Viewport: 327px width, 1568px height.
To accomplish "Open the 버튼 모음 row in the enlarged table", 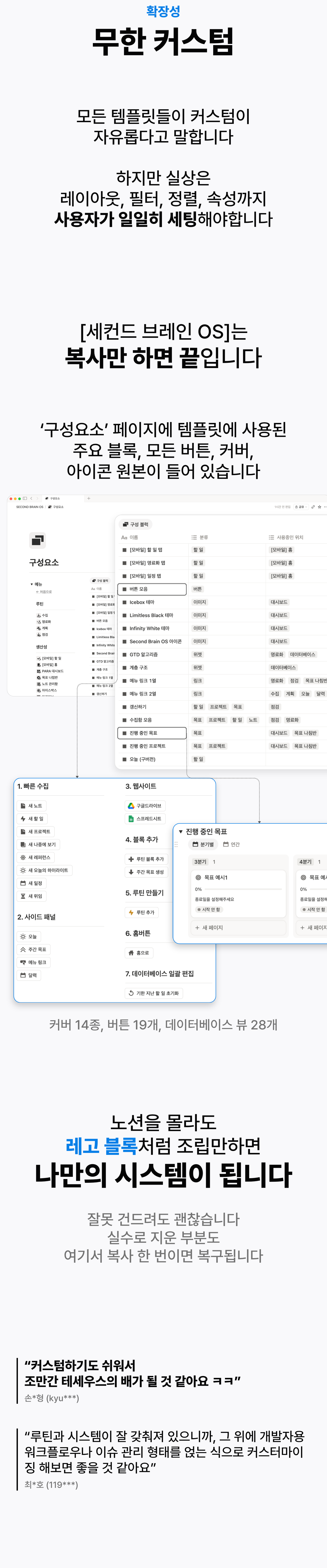I will [x=152, y=589].
